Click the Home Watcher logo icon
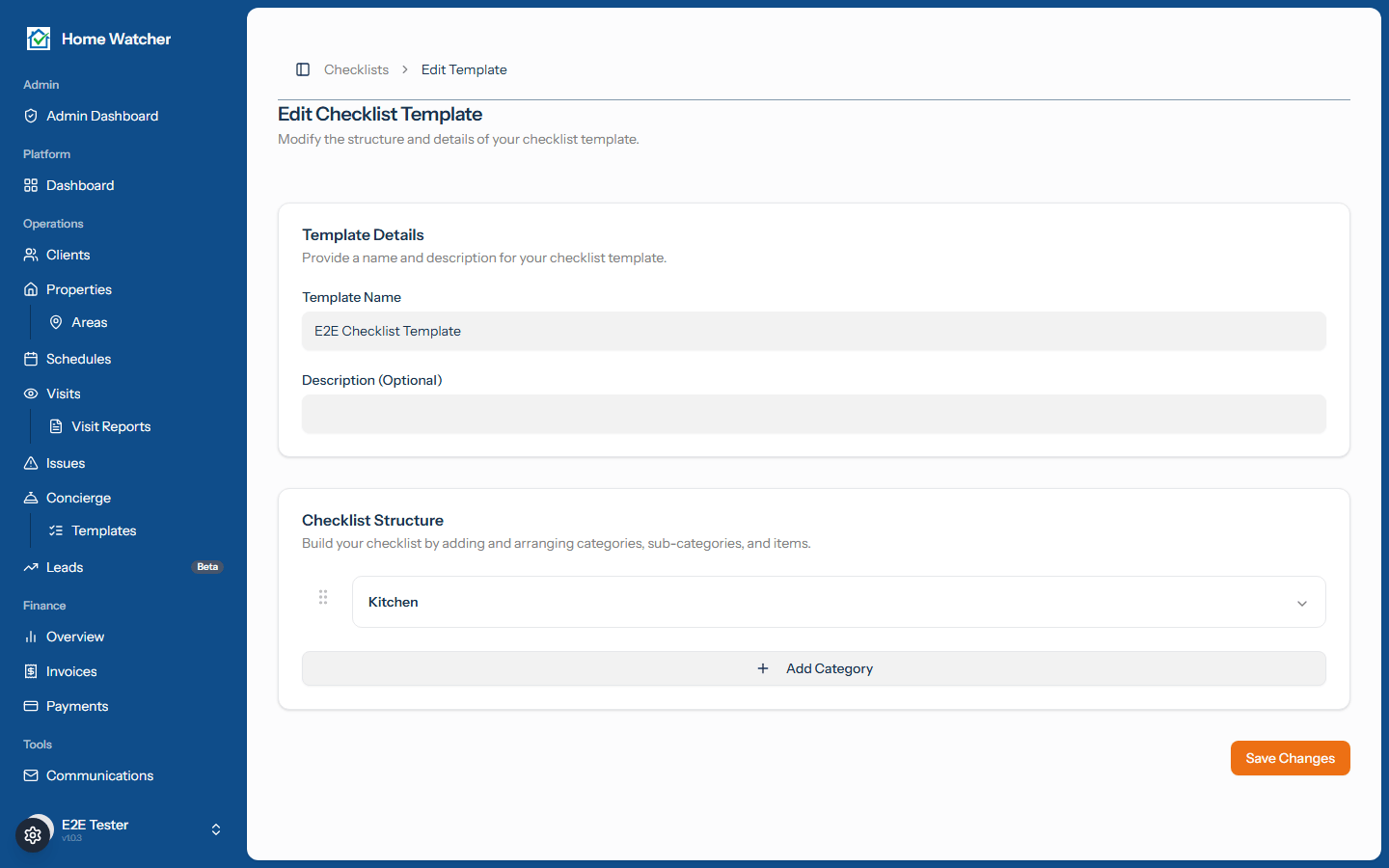1389x868 pixels. pyautogui.click(x=39, y=39)
